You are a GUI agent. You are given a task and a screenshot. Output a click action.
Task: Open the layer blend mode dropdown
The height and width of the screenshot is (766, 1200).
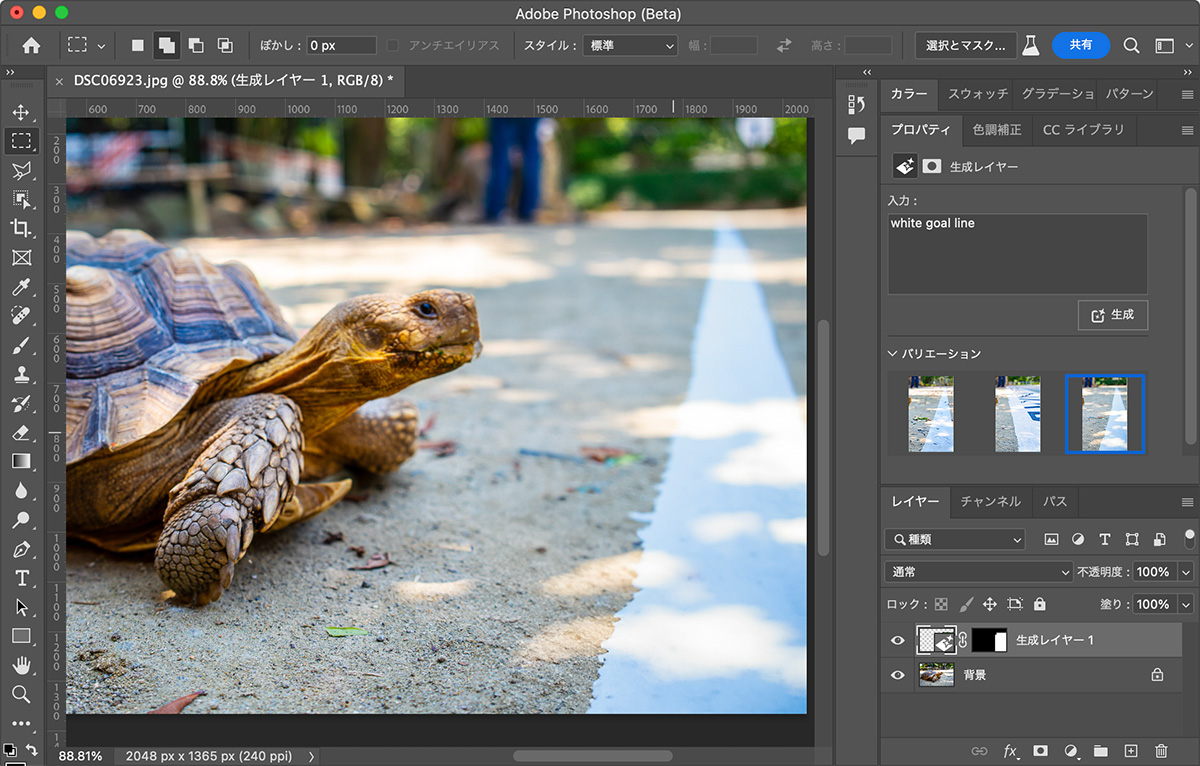[x=977, y=571]
